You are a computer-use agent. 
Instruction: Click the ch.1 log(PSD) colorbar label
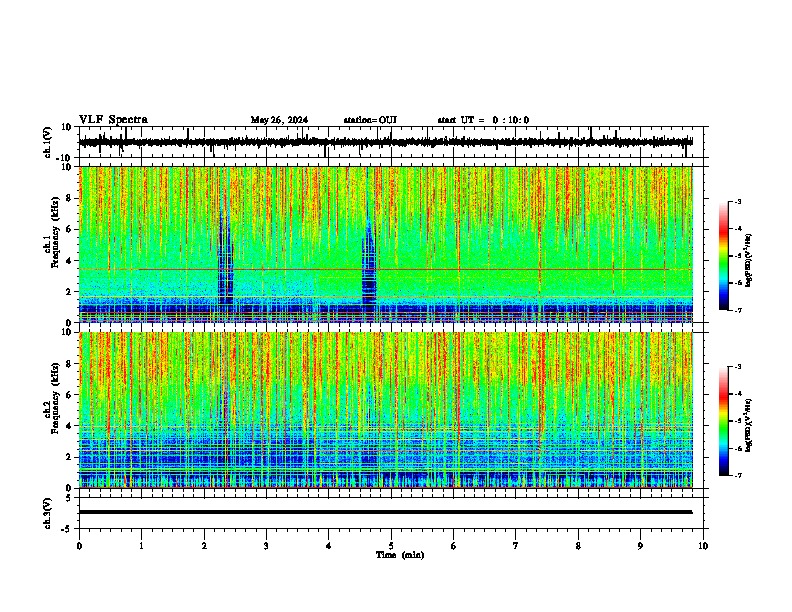coord(748,260)
